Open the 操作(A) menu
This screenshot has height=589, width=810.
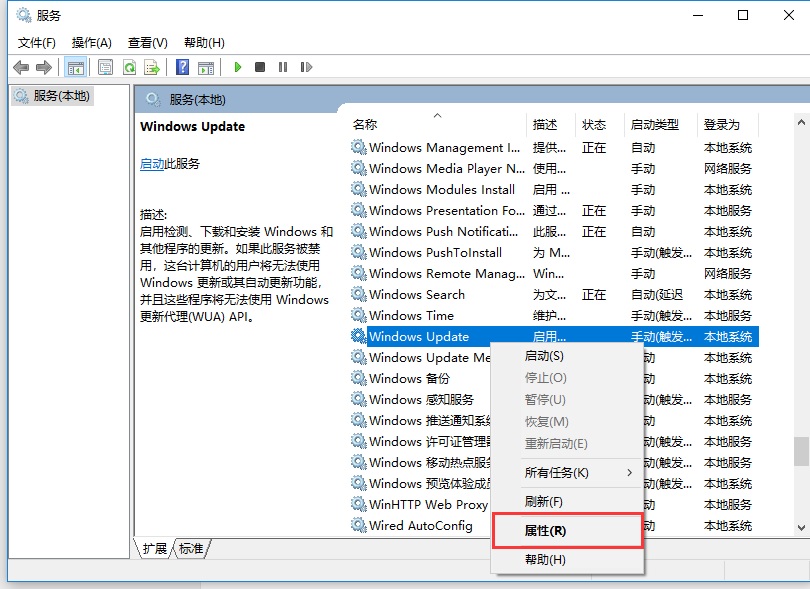coord(91,43)
